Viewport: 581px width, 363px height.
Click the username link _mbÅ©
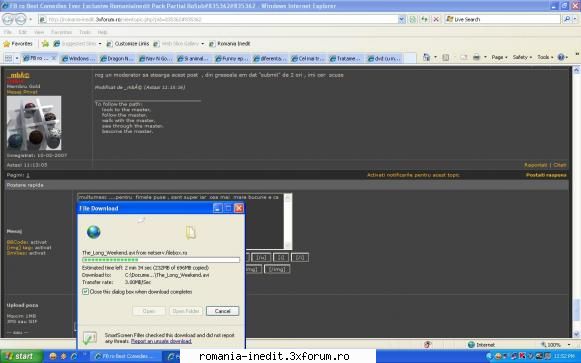19,75
